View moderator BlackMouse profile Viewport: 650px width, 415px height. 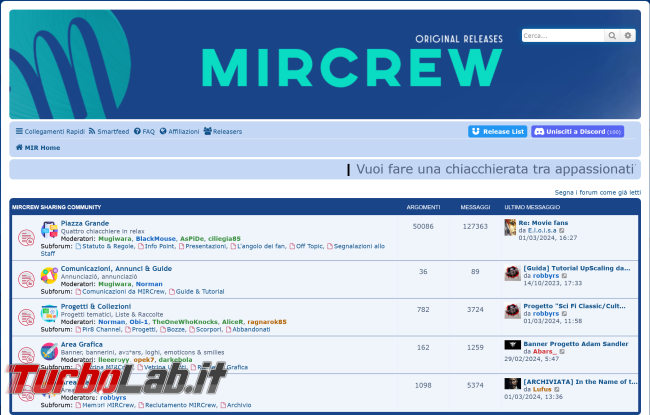(x=155, y=239)
